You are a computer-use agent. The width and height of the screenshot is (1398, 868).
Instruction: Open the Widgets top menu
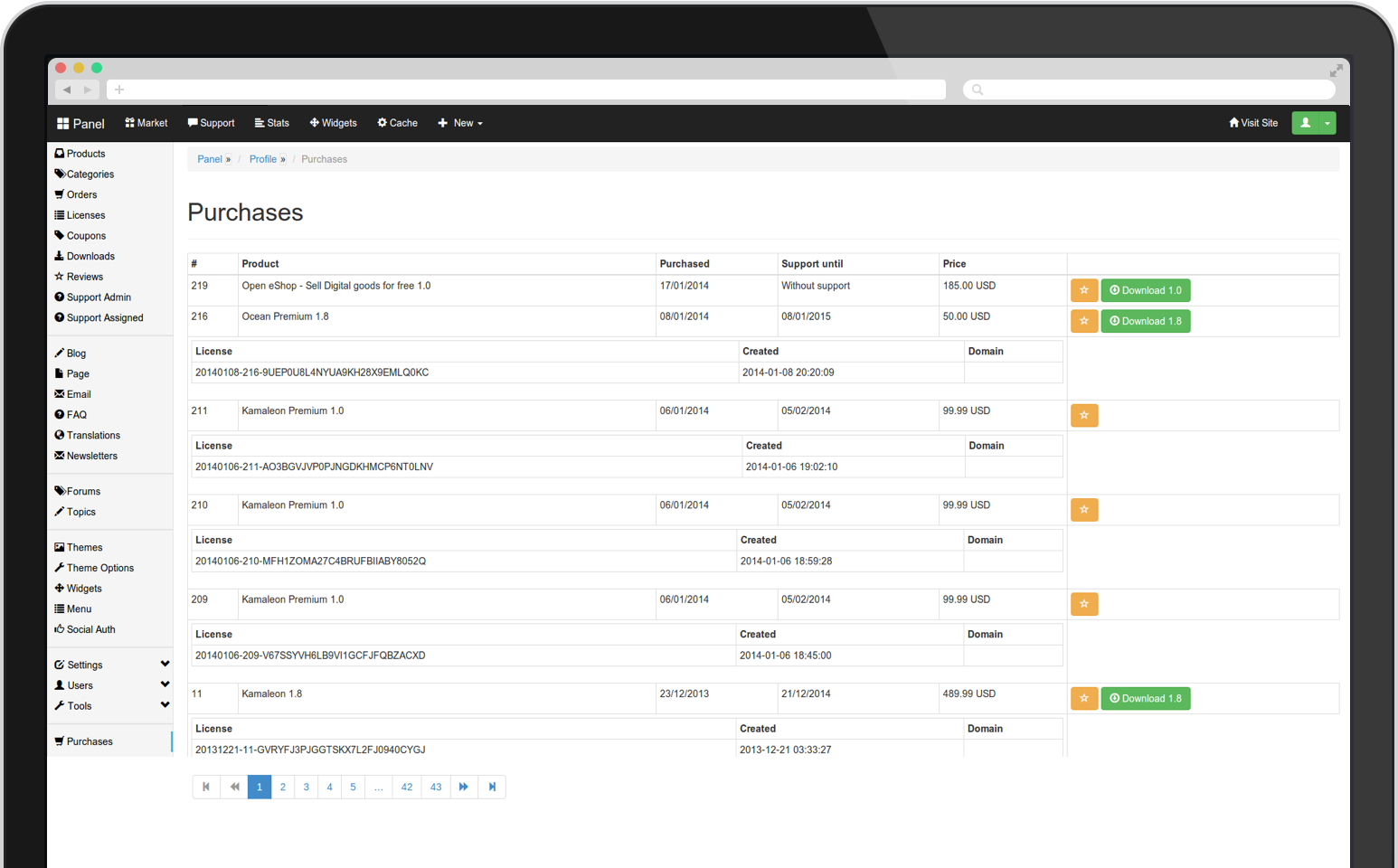[x=333, y=123]
